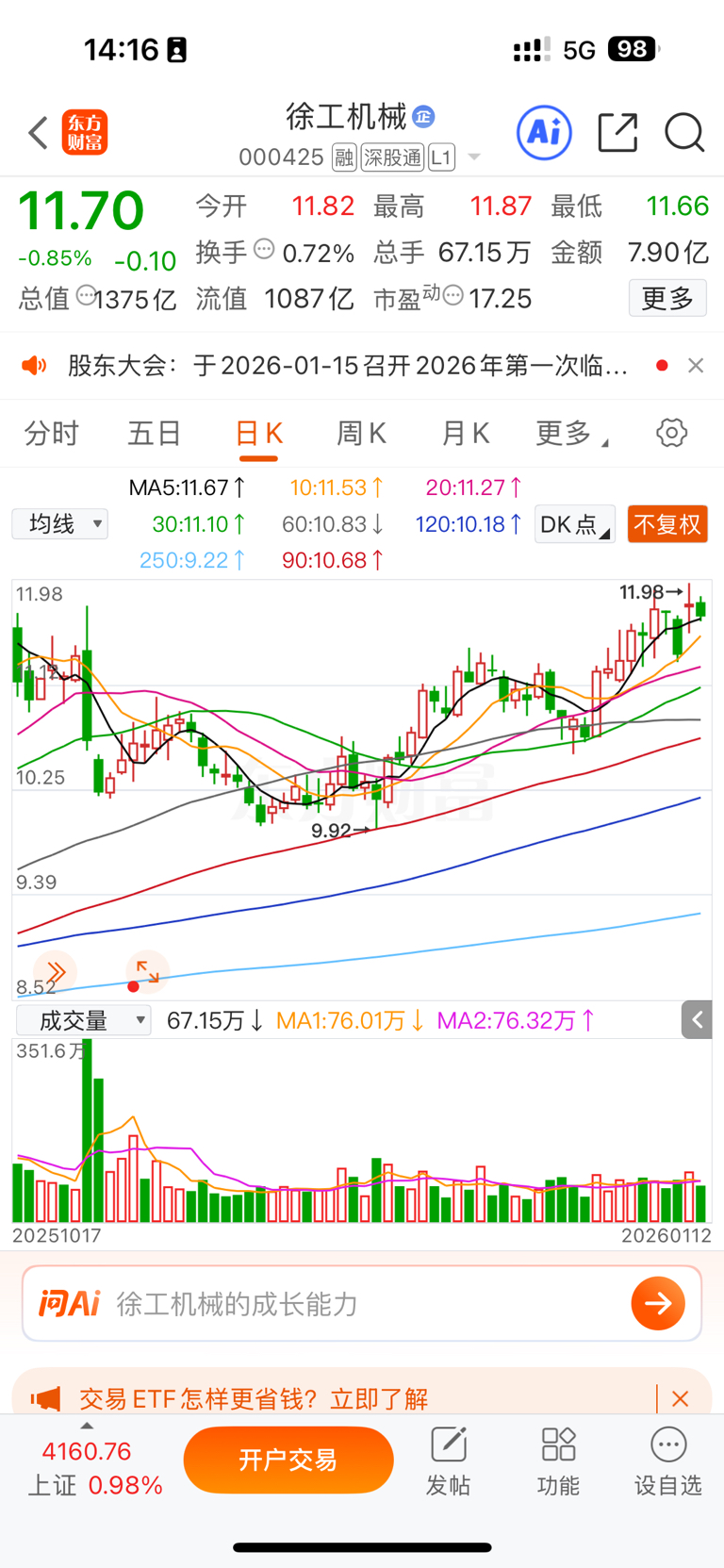
Task: Tap the tallest green volume bar
Action: [x=87, y=1131]
